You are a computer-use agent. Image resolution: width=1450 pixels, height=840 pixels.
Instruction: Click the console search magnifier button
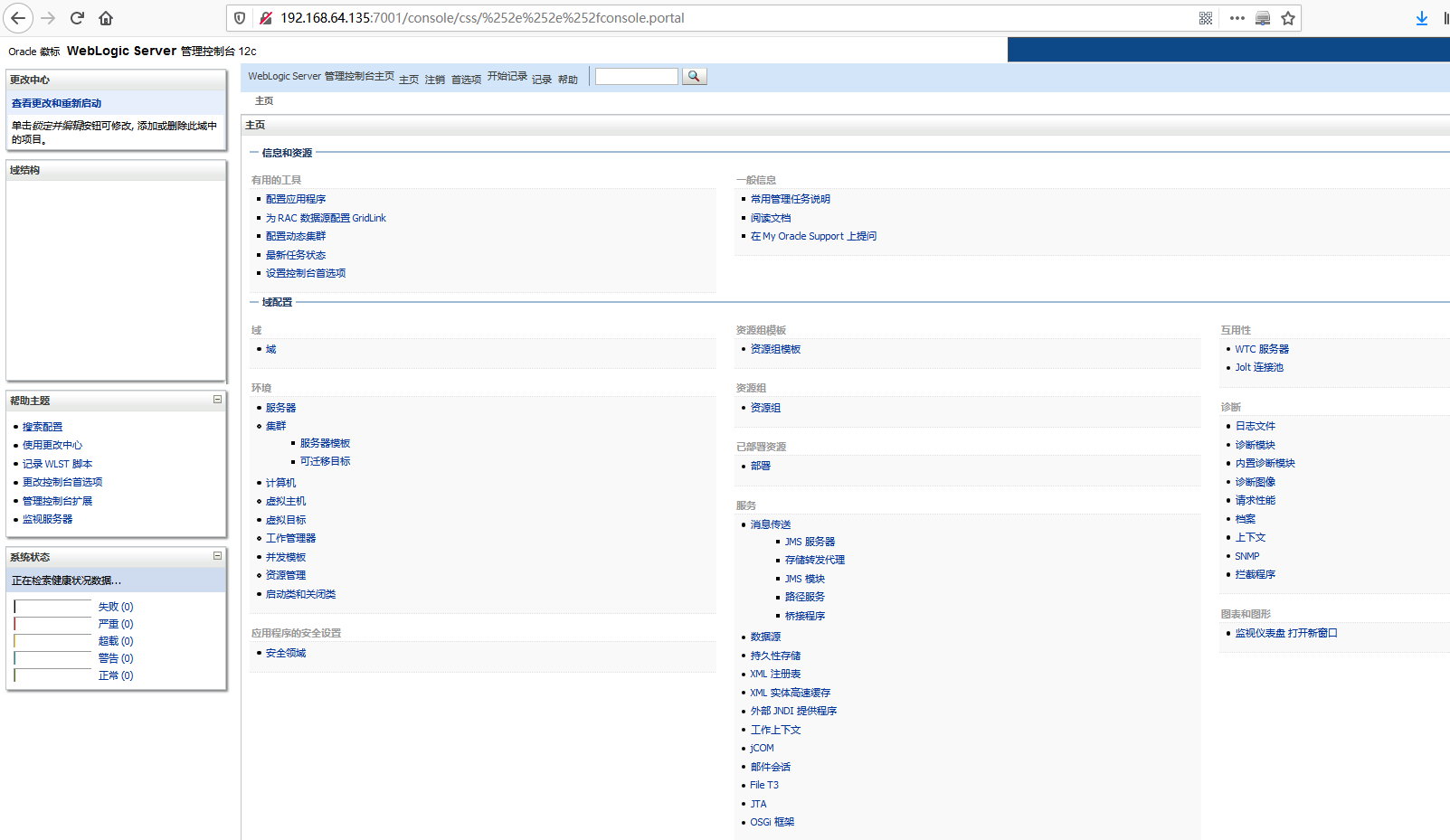tap(694, 77)
